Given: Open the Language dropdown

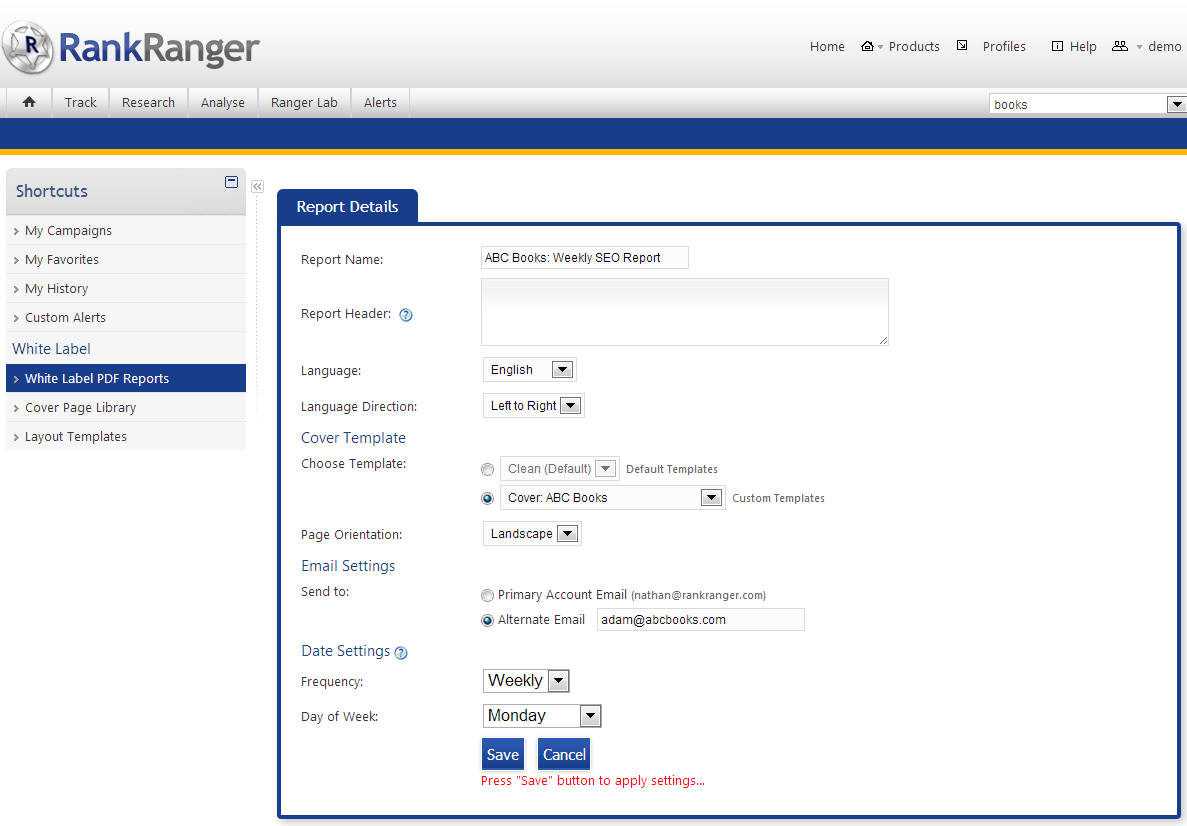Looking at the screenshot, I should [x=530, y=369].
